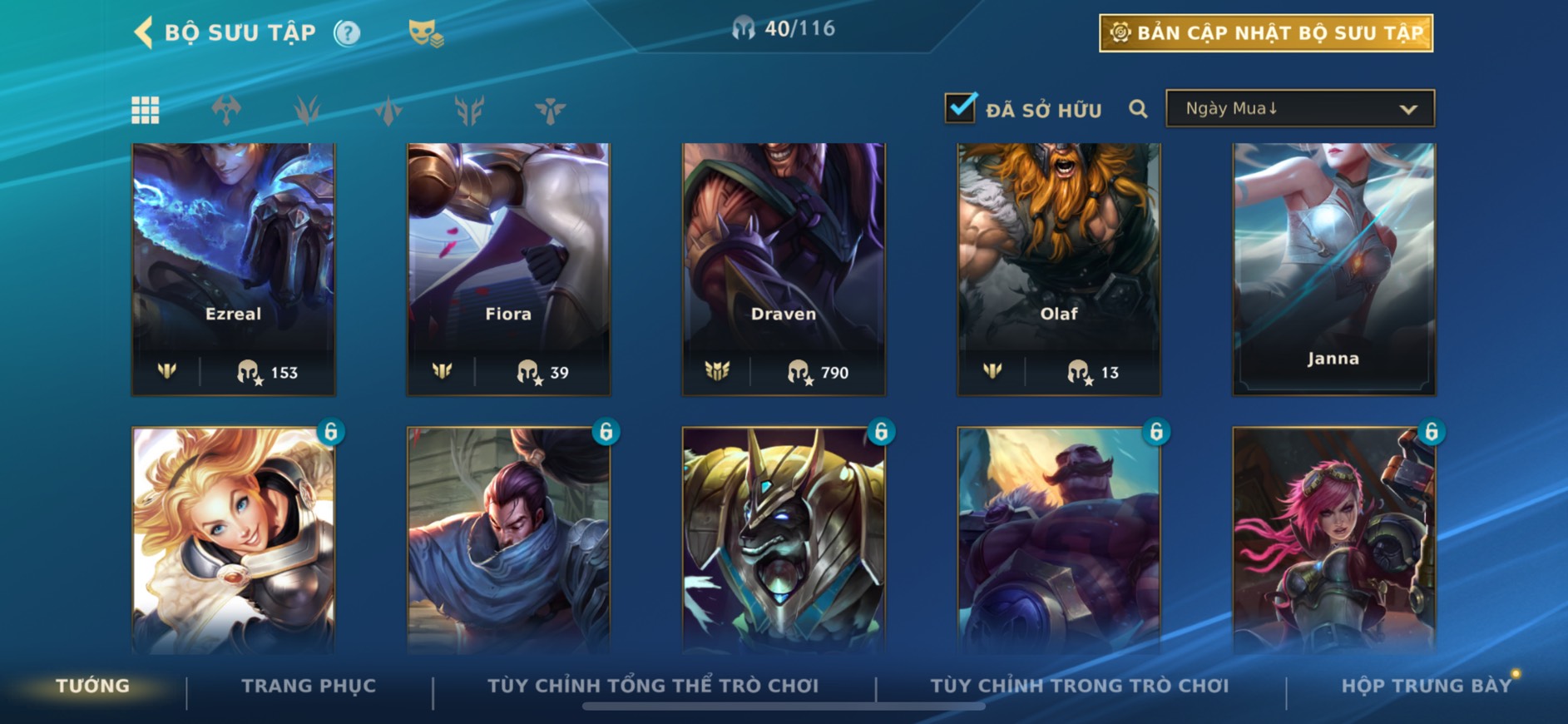Open the help question mark icon
Image resolution: width=1568 pixels, height=724 pixels.
point(347,33)
